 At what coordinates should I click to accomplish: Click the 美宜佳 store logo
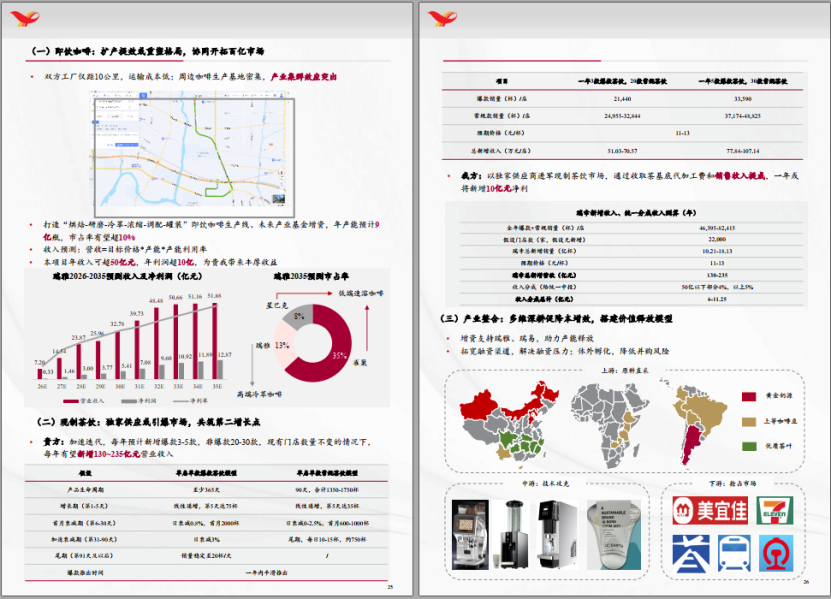pos(710,510)
